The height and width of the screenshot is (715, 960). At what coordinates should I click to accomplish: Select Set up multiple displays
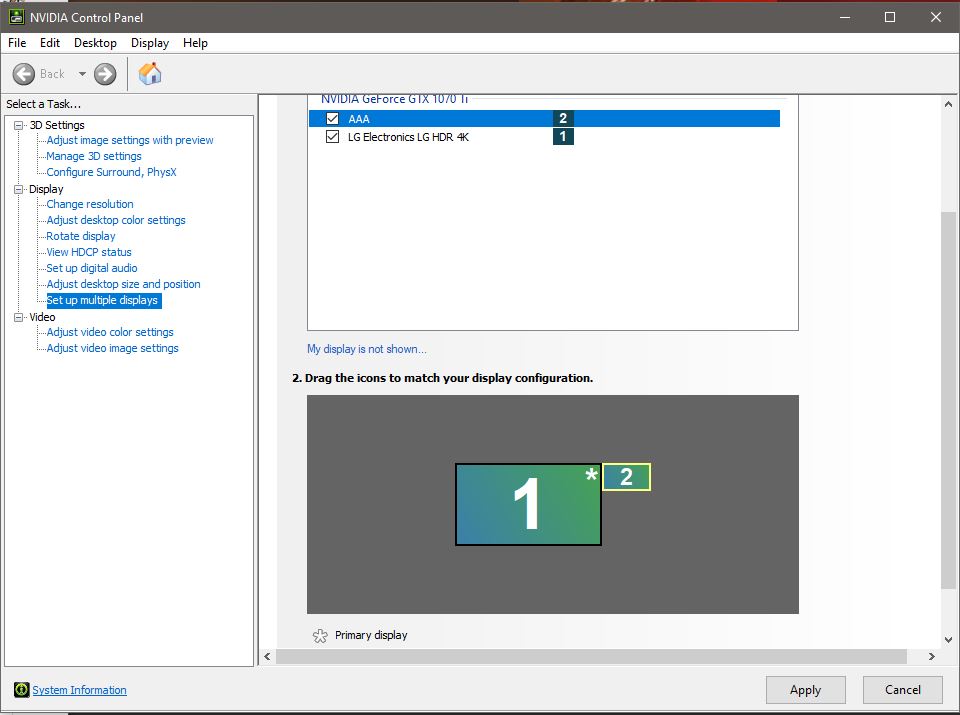(x=103, y=300)
